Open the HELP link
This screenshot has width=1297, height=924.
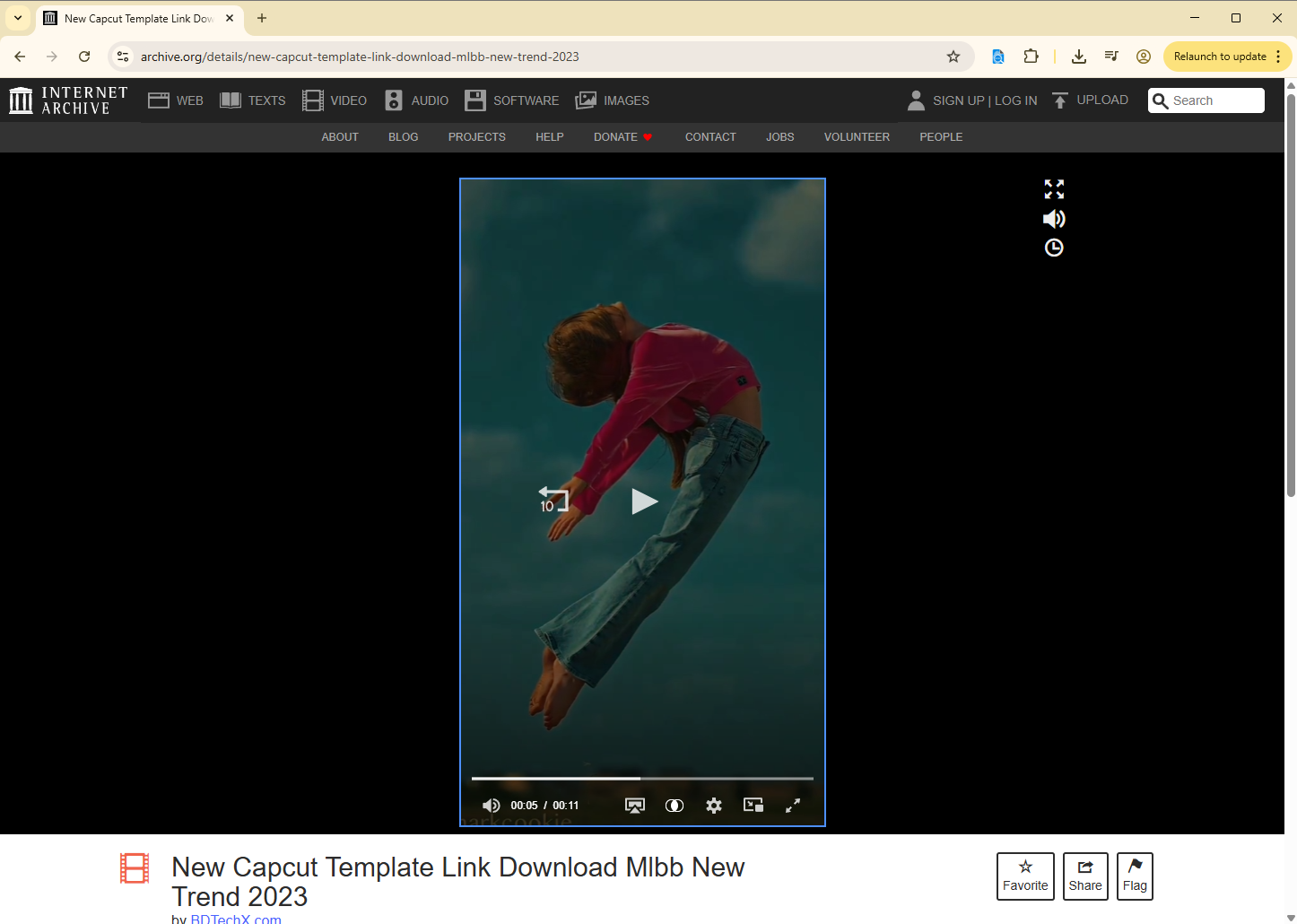(550, 137)
